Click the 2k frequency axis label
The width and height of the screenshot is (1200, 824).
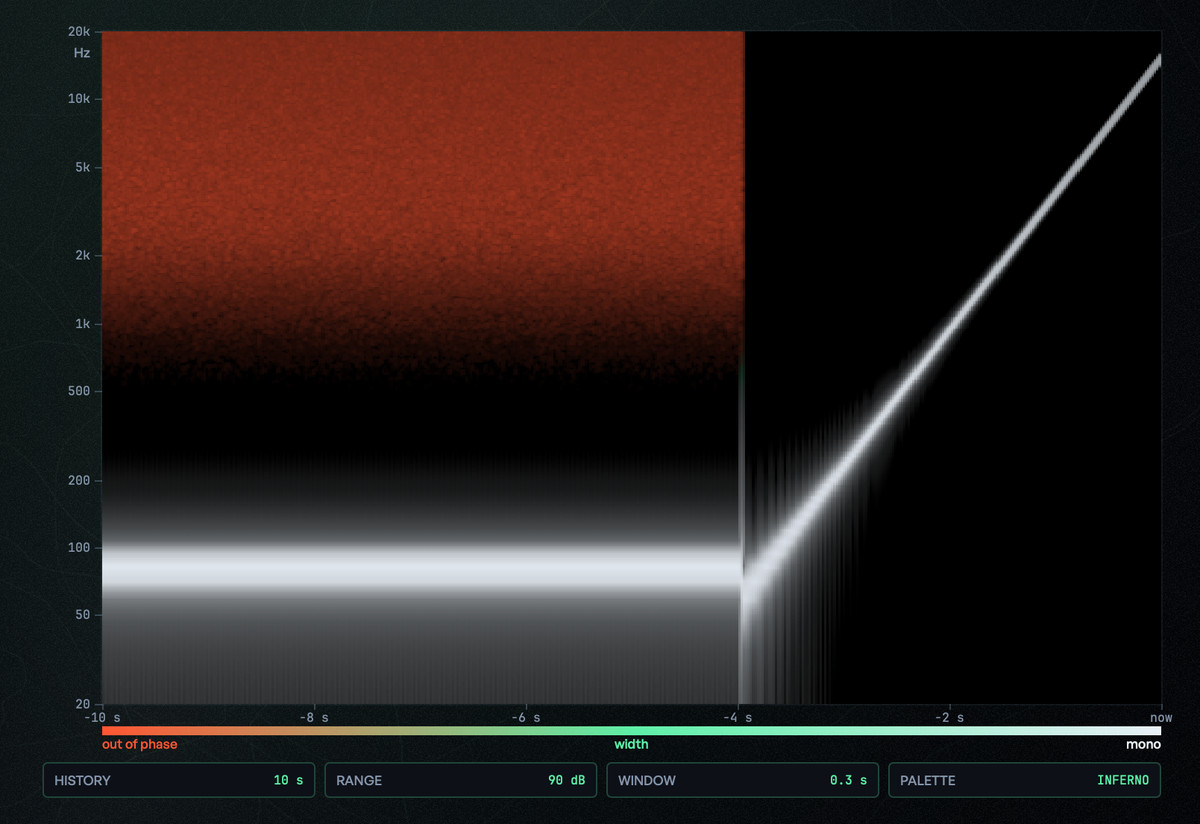(x=84, y=256)
